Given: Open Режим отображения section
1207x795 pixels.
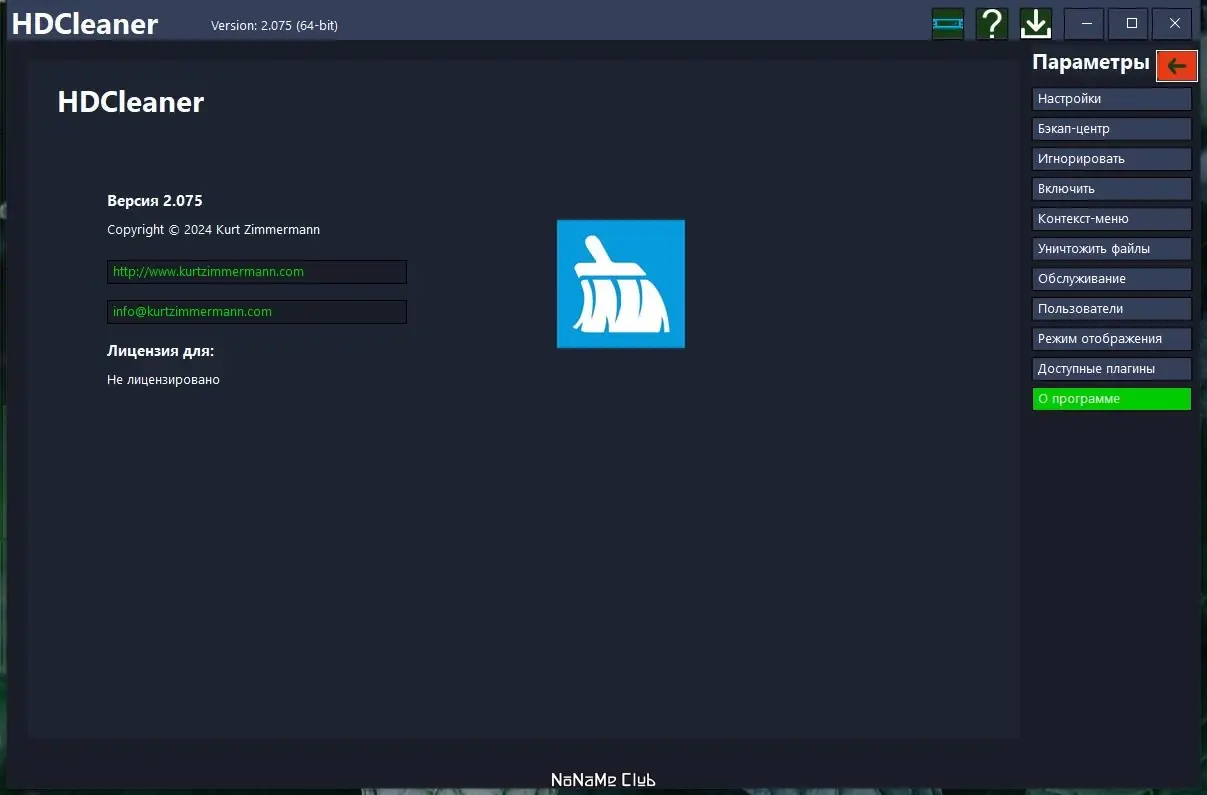Looking at the screenshot, I should pyautogui.click(x=1112, y=339).
